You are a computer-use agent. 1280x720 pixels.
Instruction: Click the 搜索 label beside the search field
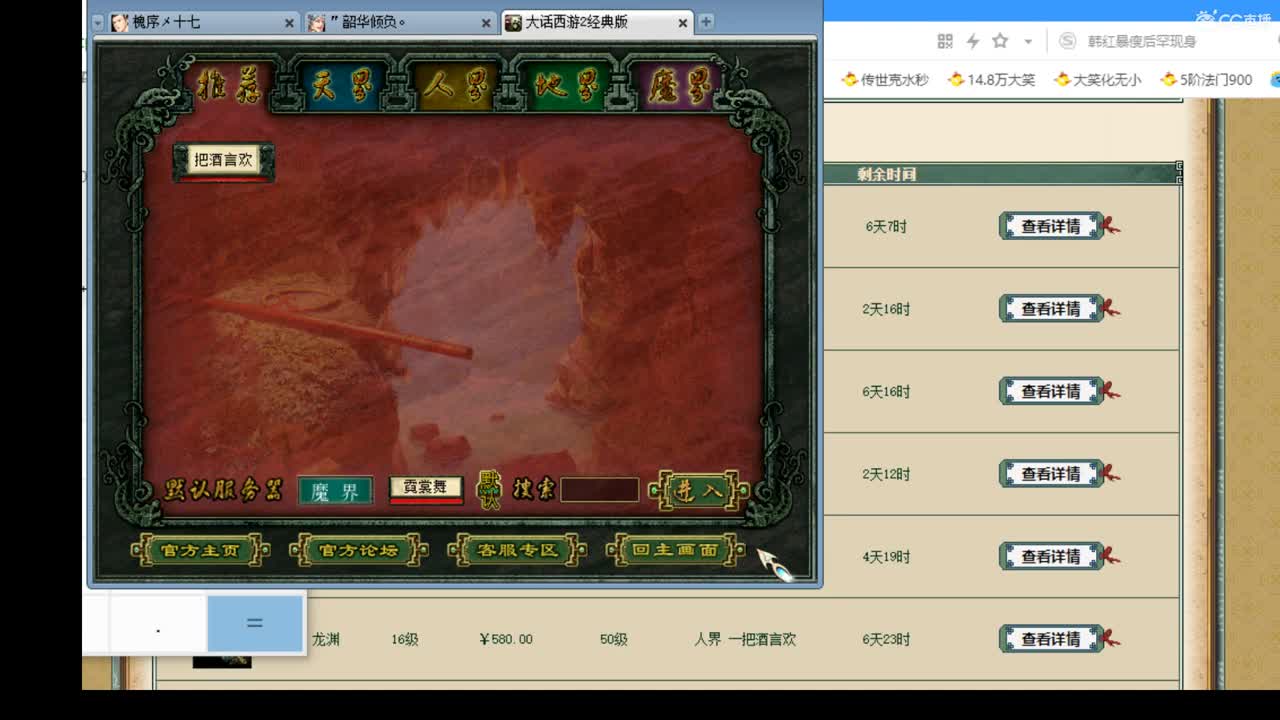533,490
